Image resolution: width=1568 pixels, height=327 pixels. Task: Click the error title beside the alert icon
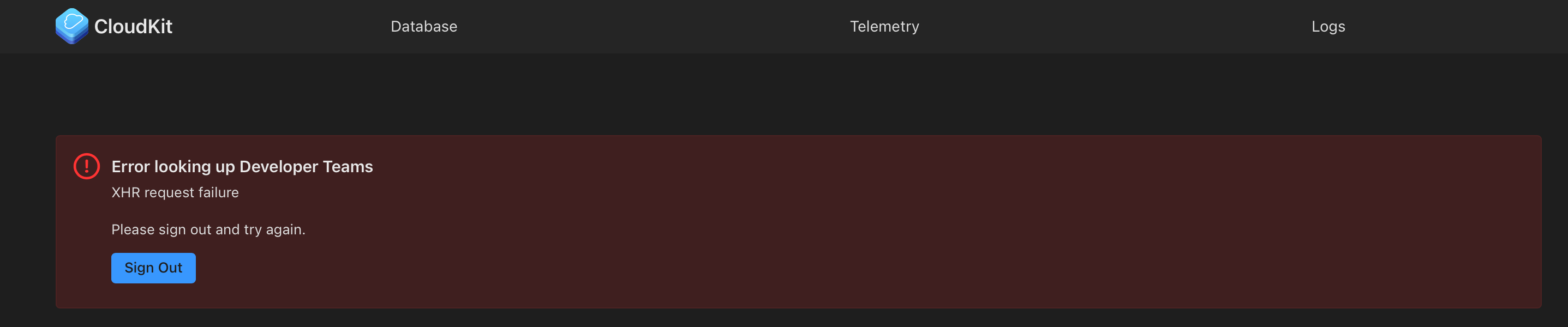[242, 167]
